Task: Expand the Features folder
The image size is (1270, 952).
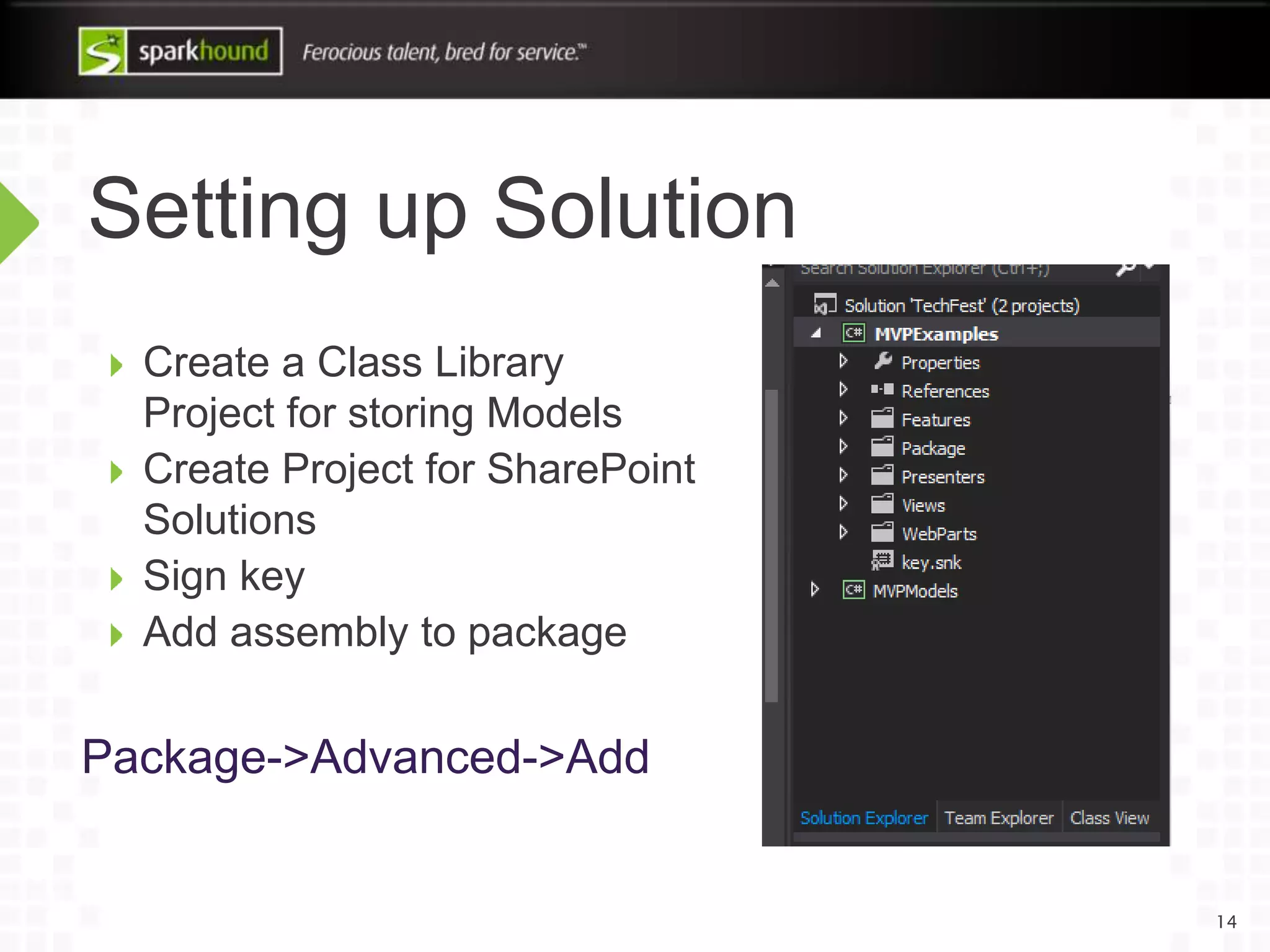Action: (x=843, y=418)
